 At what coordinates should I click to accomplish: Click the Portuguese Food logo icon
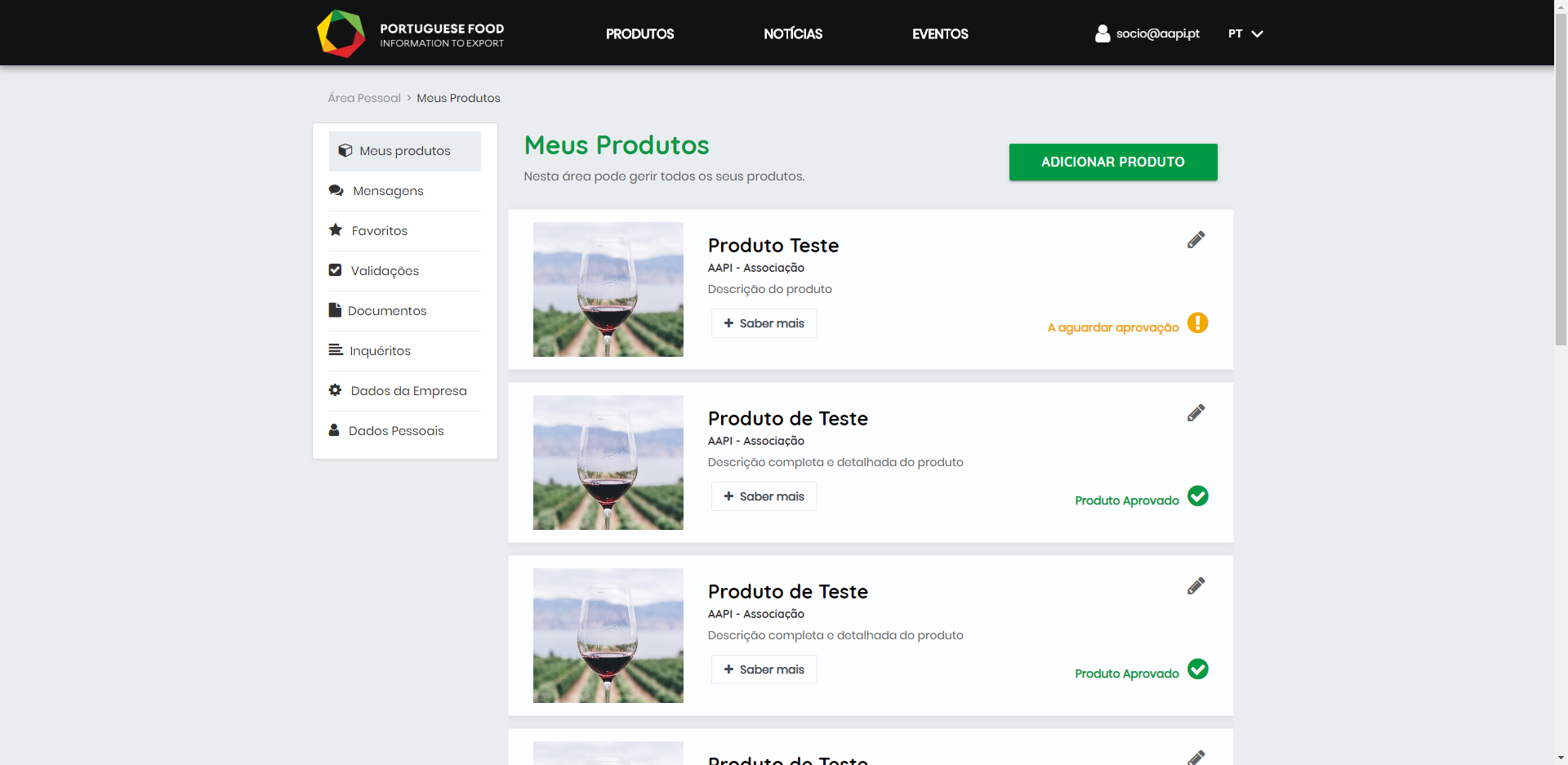click(341, 33)
